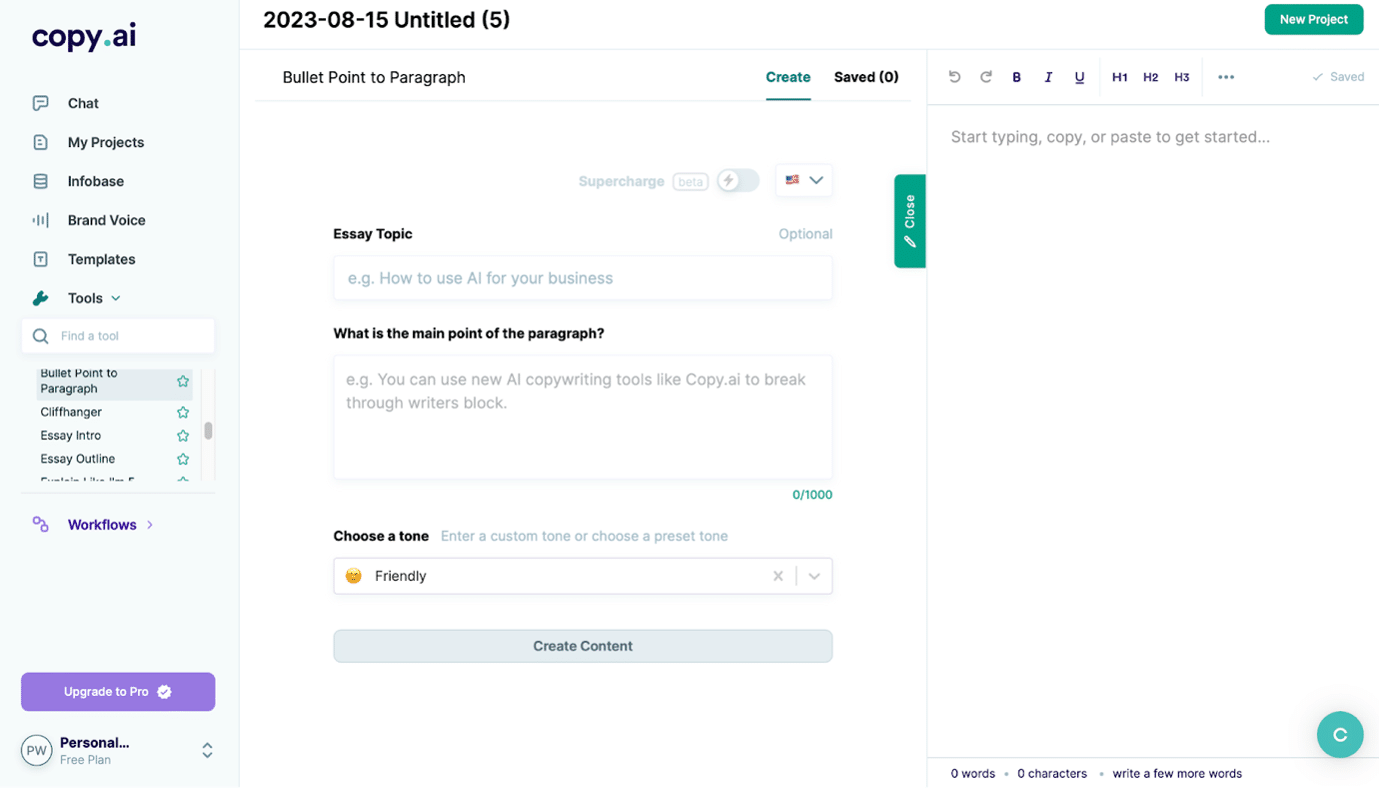
Task: Click the Workflows icon
Action: click(x=40, y=525)
